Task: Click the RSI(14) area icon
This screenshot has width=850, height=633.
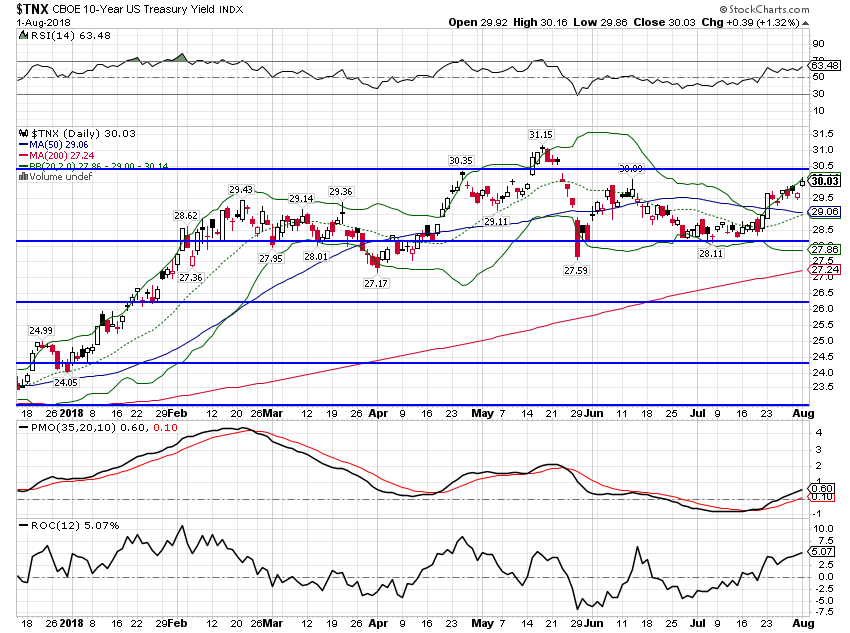Action: [23, 35]
